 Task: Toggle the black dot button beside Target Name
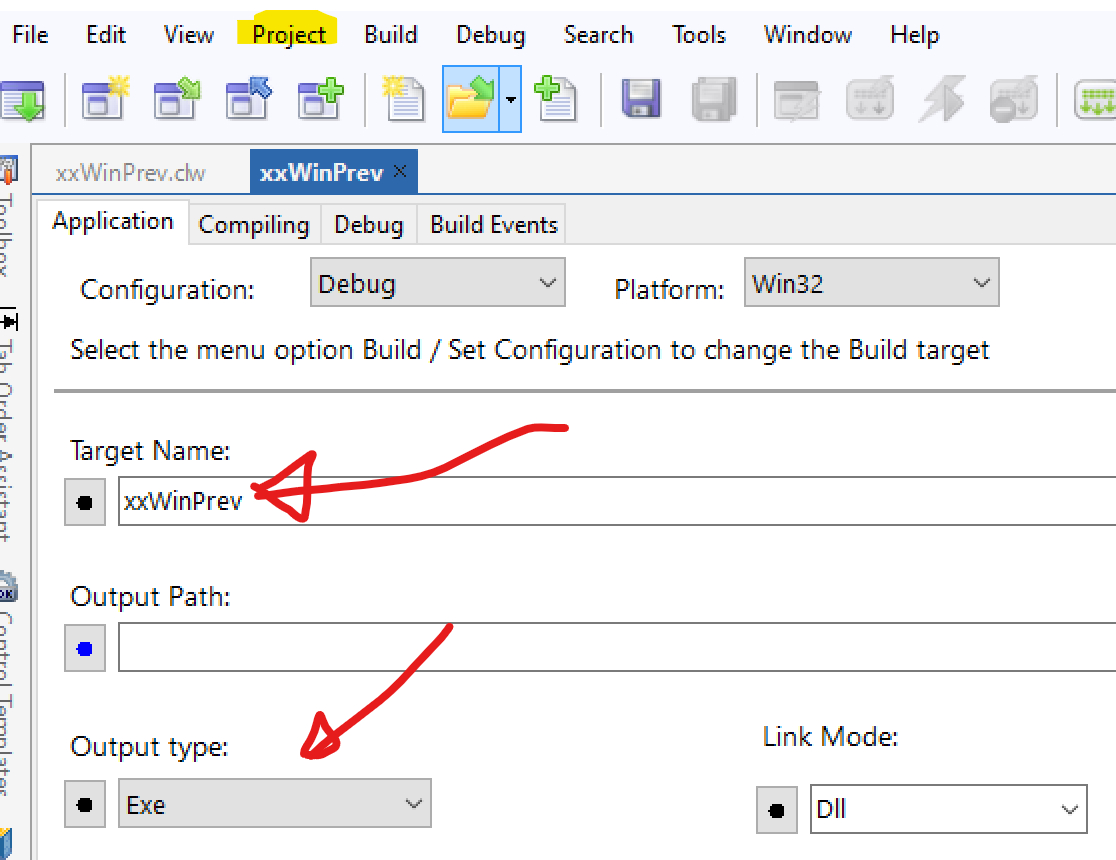point(85,502)
